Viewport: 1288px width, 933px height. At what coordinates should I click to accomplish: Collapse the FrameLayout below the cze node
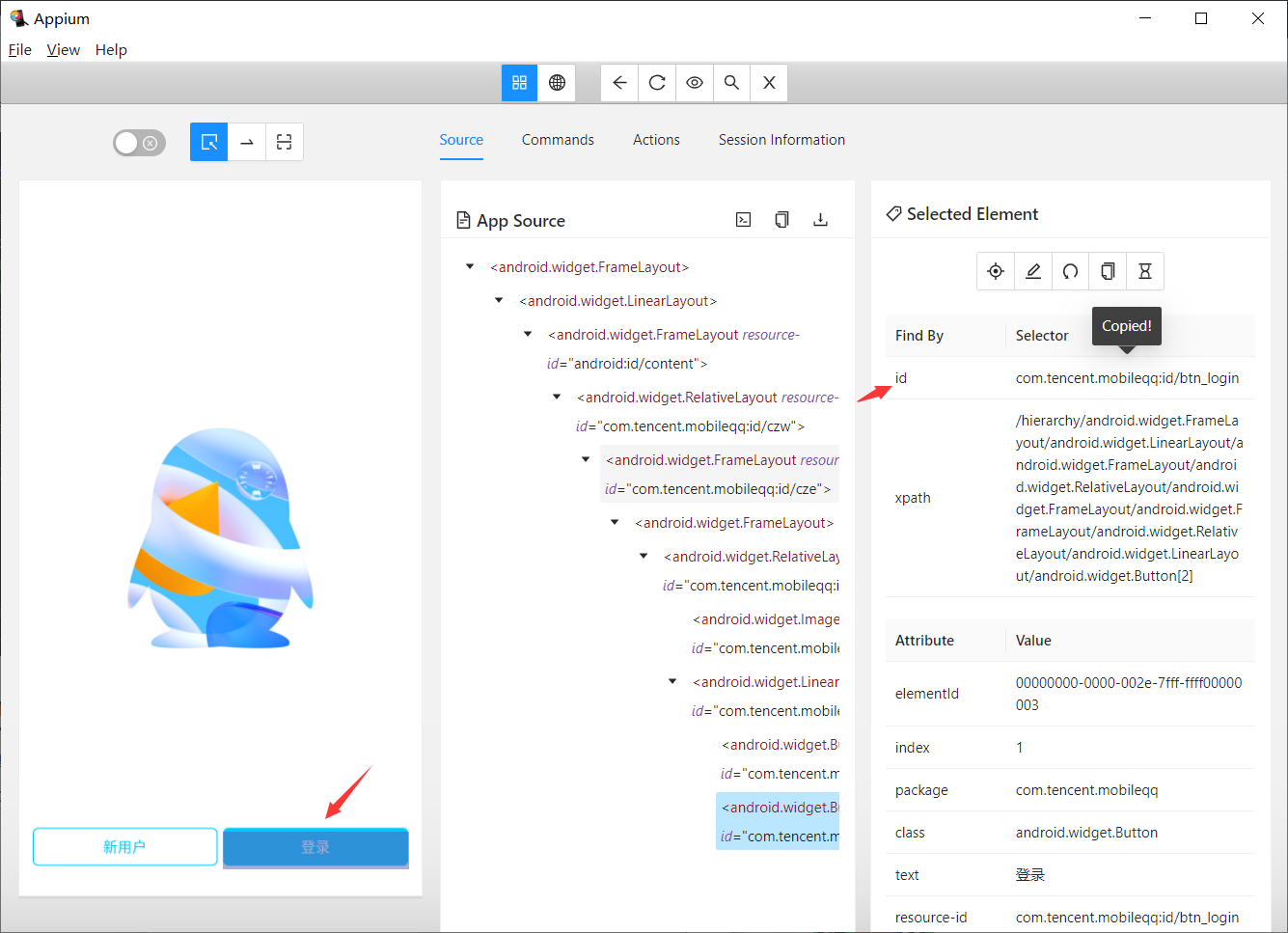[x=615, y=522]
